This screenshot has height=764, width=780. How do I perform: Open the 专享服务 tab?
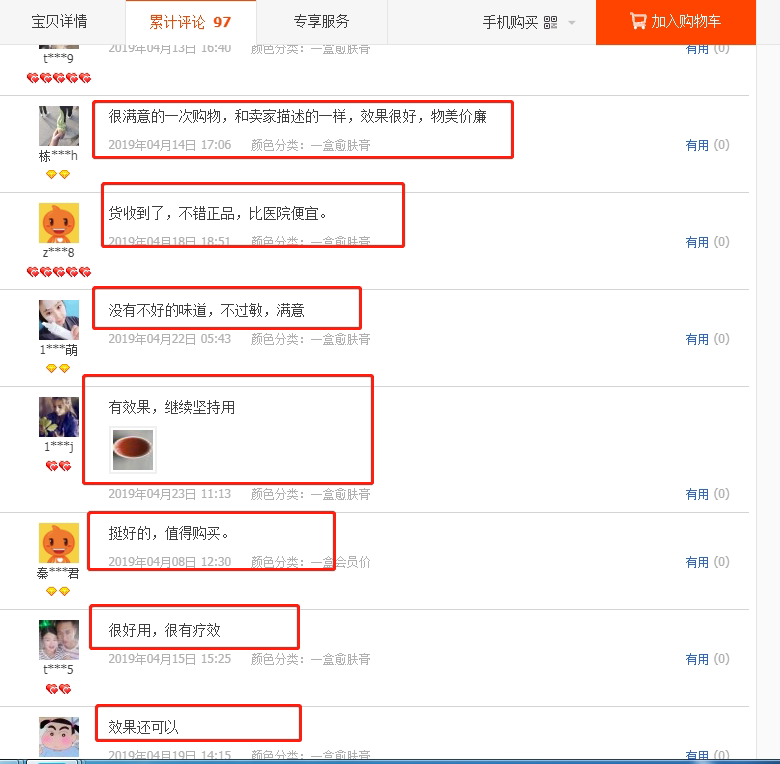coord(321,21)
